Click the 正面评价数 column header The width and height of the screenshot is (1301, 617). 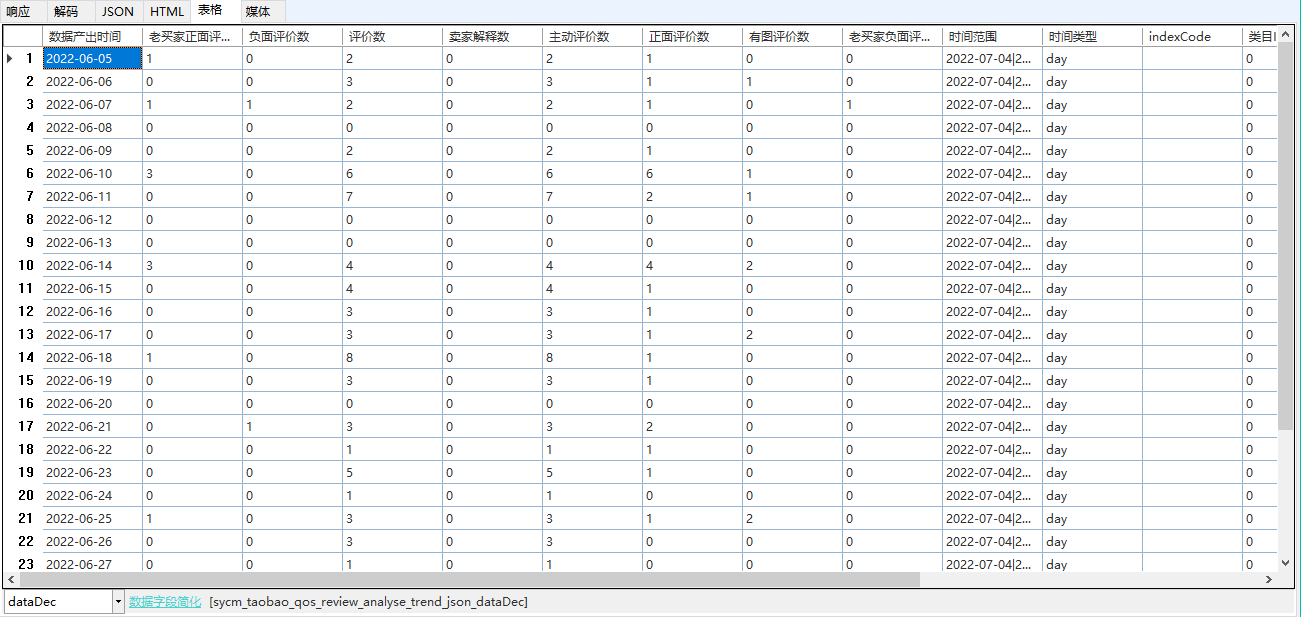(692, 37)
